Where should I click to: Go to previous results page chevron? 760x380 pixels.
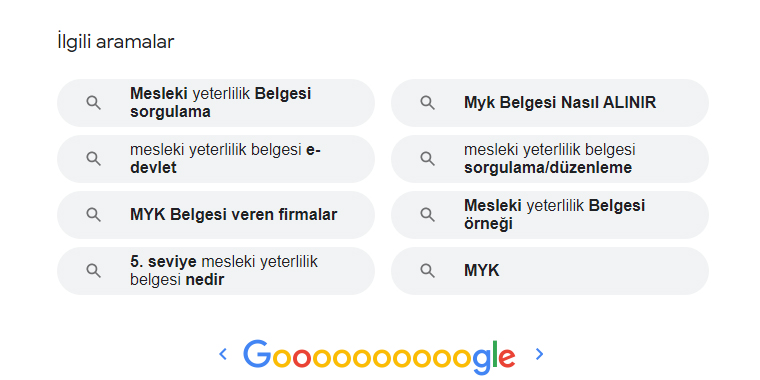click(223, 354)
